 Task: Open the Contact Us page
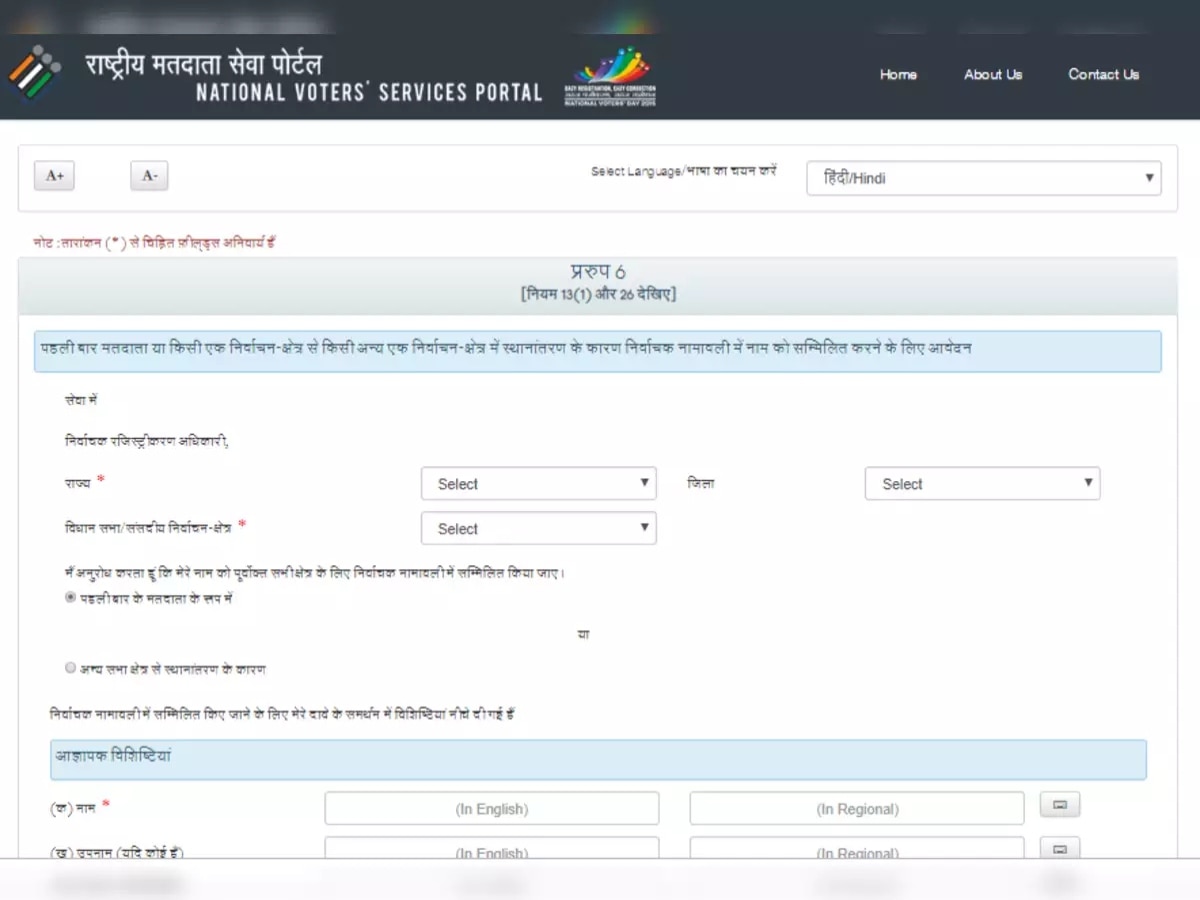tap(1103, 74)
